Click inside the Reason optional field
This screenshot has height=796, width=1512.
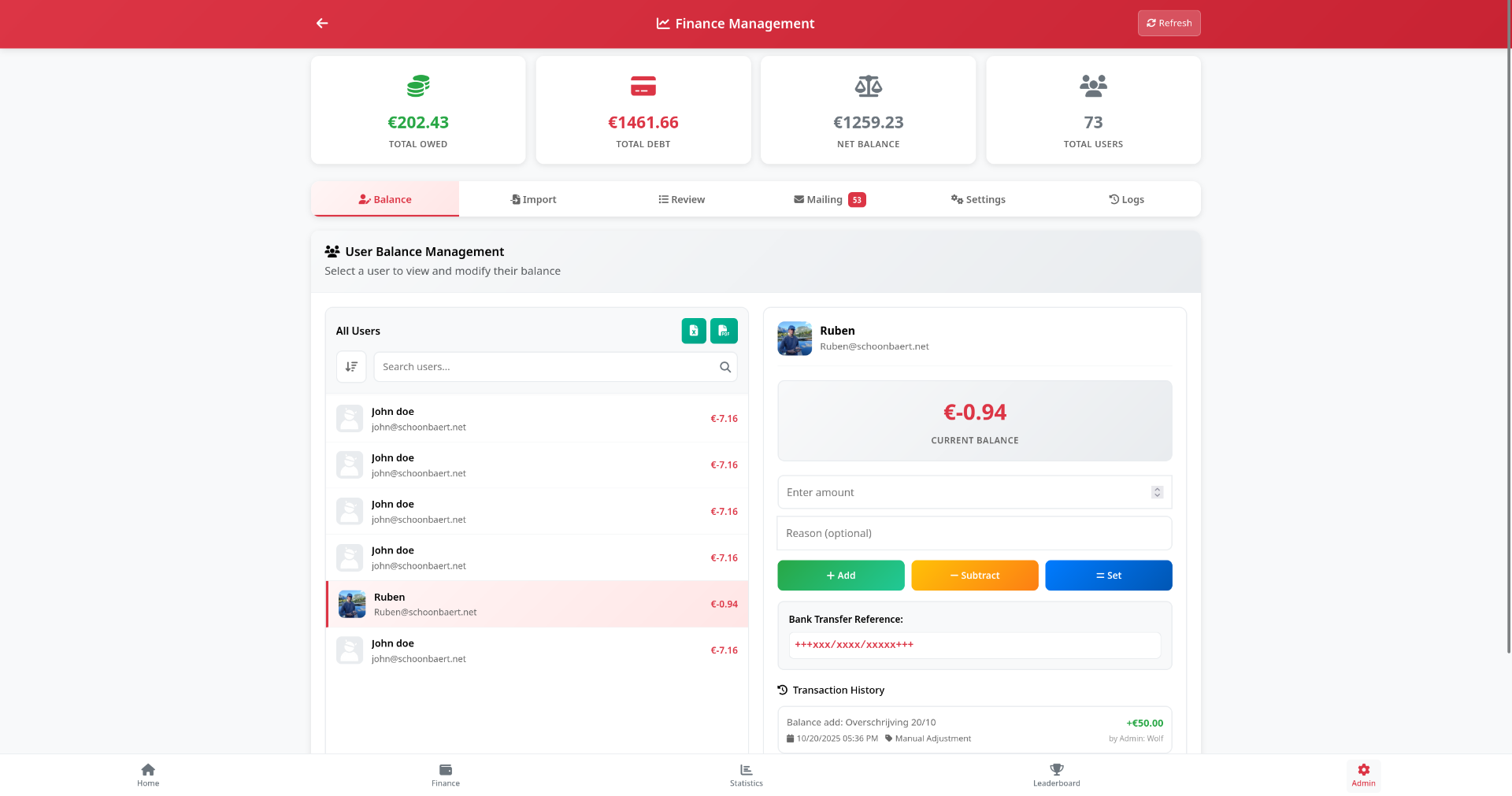(974, 533)
